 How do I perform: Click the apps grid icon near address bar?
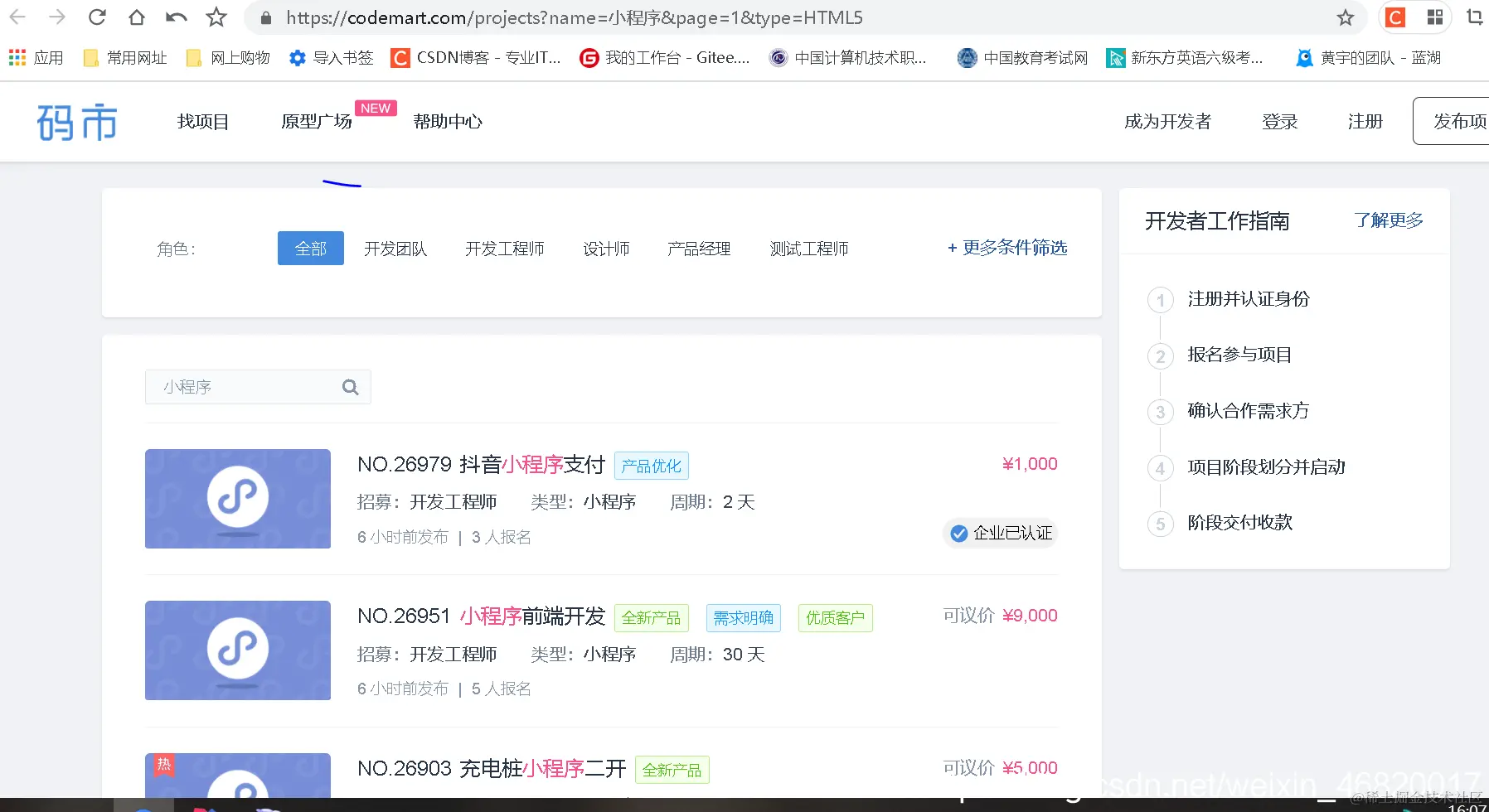1435,17
